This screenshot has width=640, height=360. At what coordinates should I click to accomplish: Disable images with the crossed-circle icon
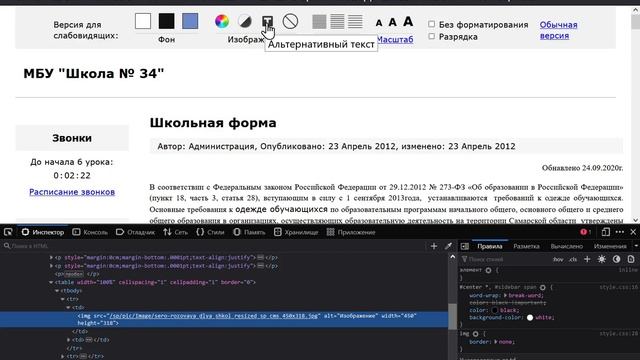coord(290,21)
